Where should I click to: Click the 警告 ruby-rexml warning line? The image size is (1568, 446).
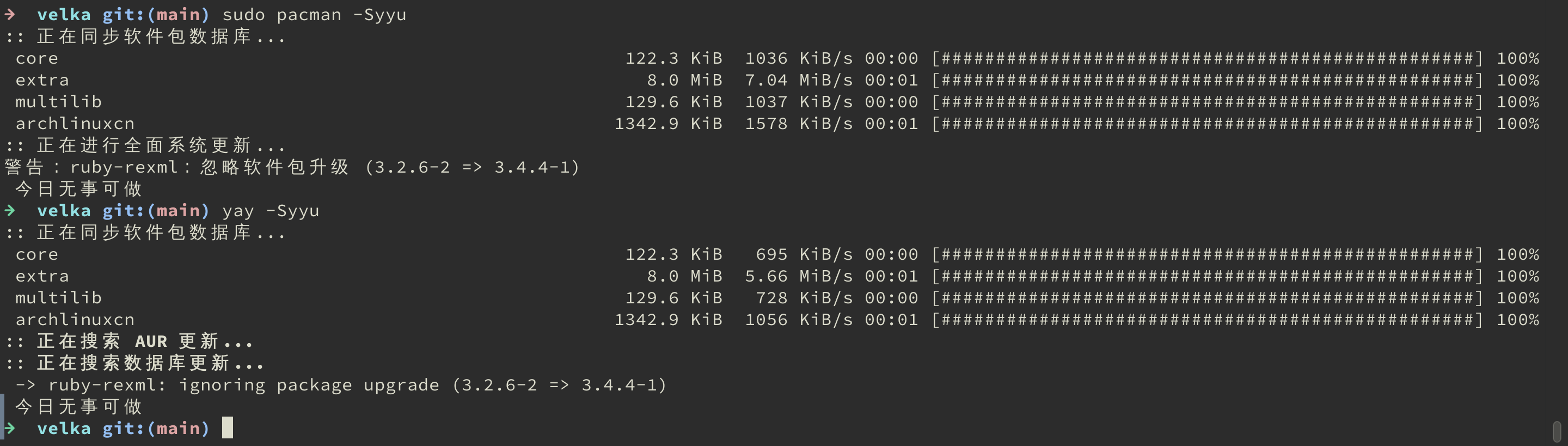292,167
